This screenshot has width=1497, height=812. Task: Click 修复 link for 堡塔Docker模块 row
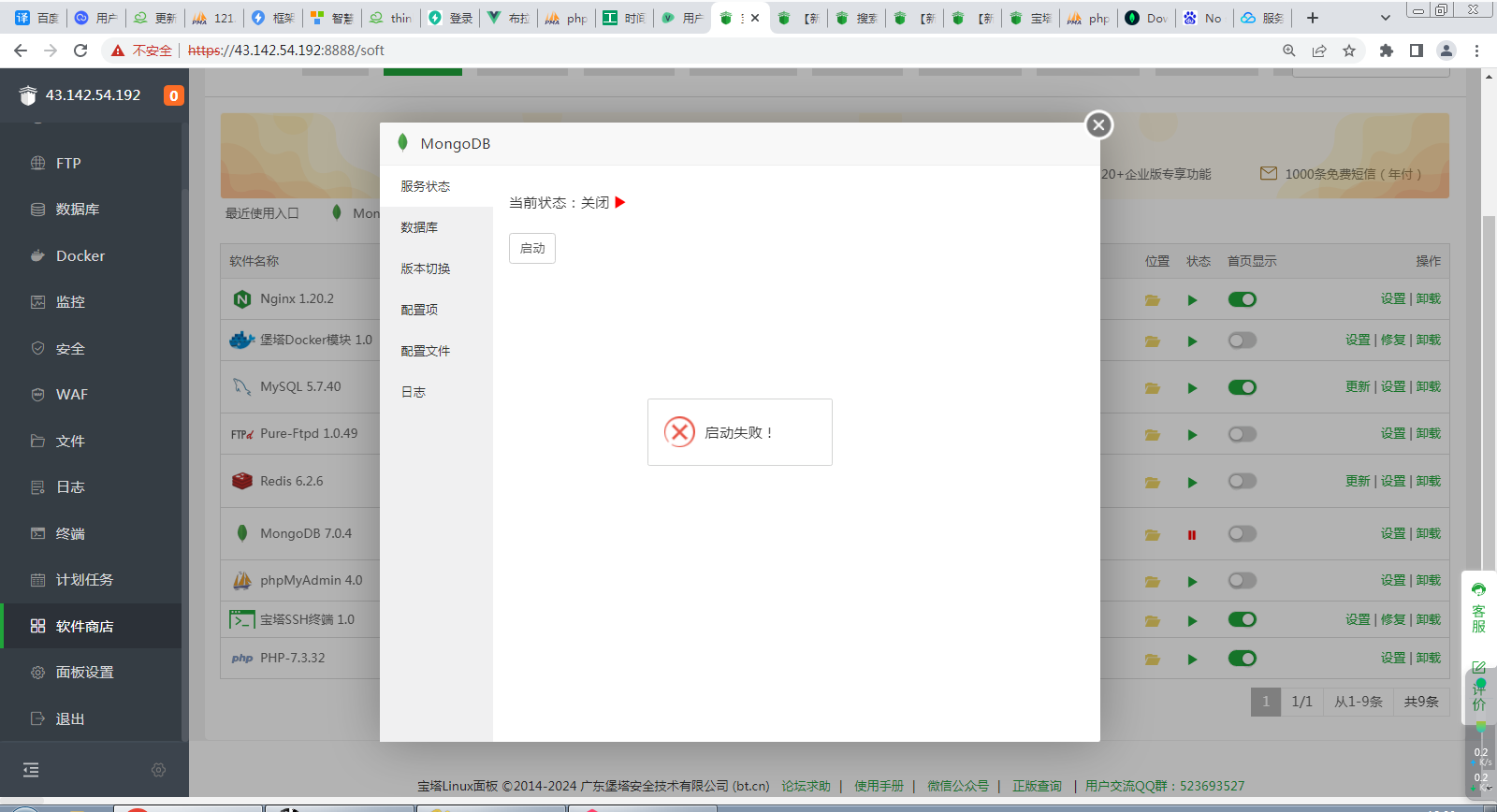point(1393,340)
